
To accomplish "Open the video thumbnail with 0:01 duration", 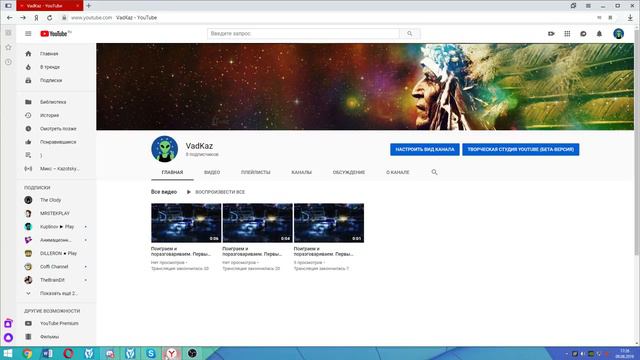I will coord(329,223).
